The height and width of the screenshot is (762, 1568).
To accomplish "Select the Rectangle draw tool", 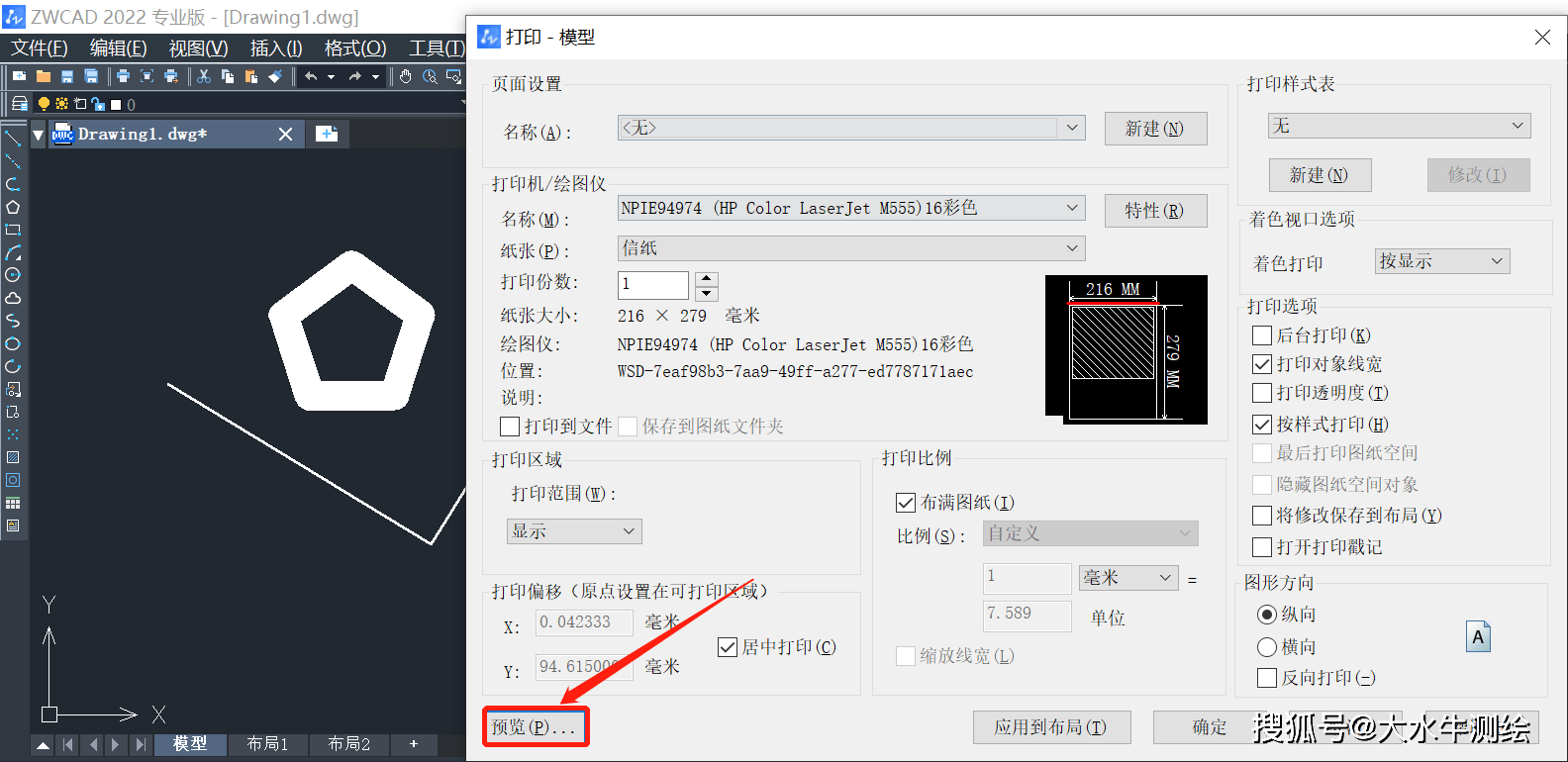I will click(x=13, y=230).
